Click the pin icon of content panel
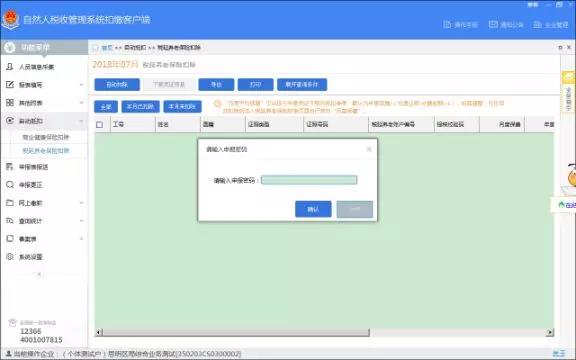 [560, 47]
